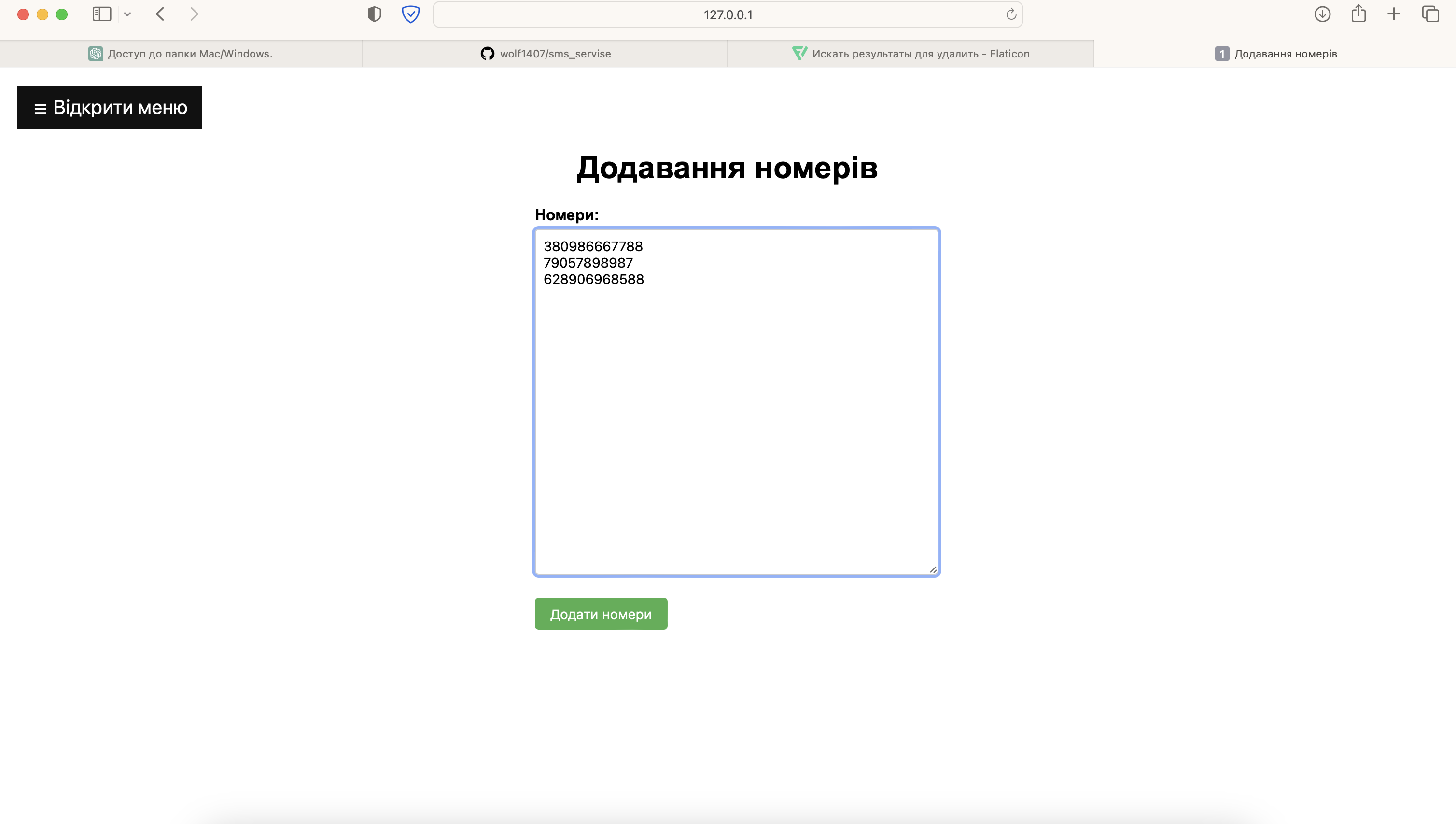Click the 127.0.0.1 address bar
Screen dimensions: 1456x824
click(727, 14)
